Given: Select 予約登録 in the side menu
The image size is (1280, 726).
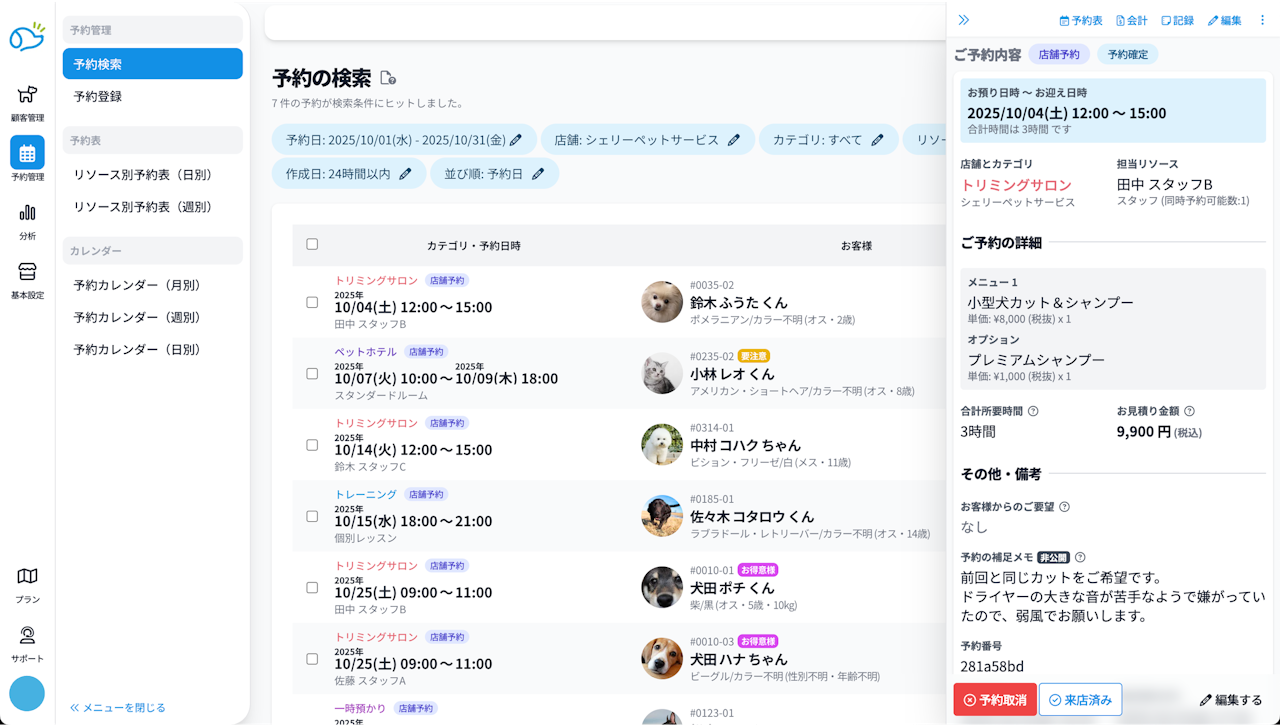Looking at the screenshot, I should coord(152,97).
